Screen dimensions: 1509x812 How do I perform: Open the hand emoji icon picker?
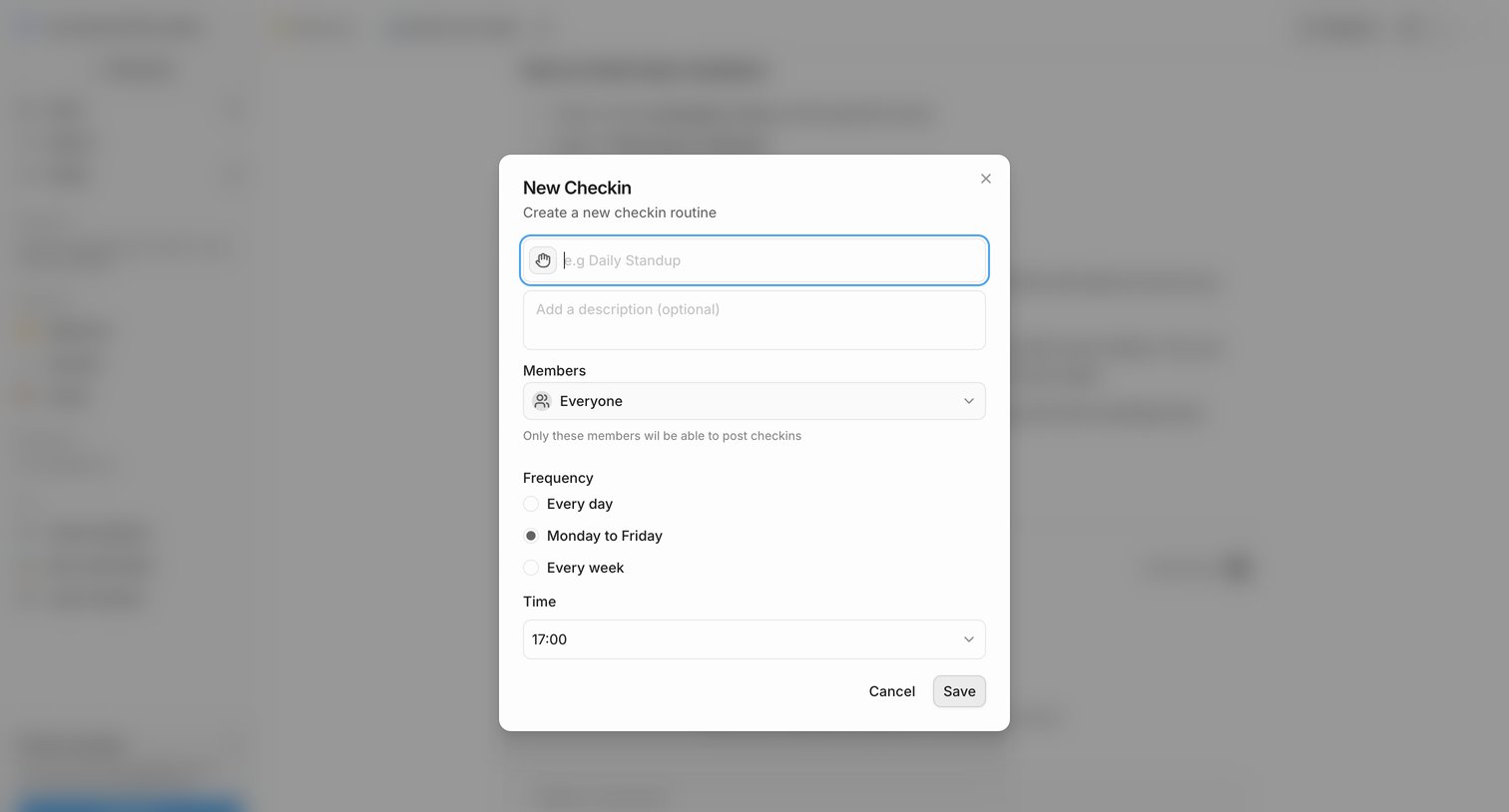(x=543, y=260)
